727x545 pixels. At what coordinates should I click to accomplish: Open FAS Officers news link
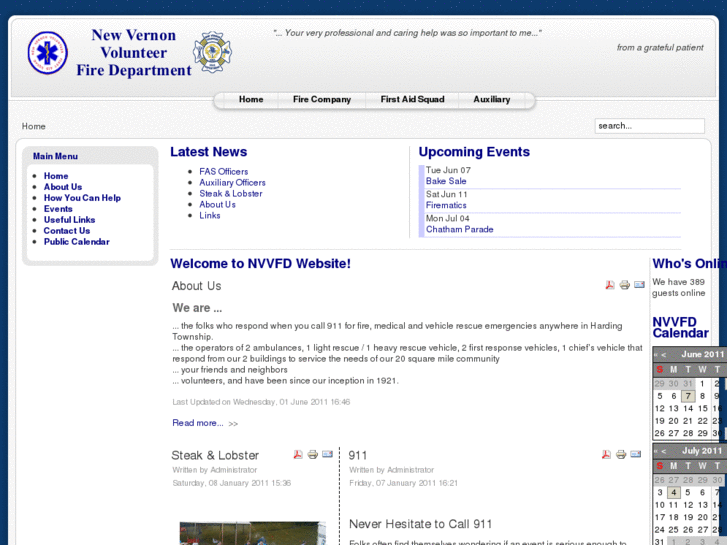tap(223, 172)
